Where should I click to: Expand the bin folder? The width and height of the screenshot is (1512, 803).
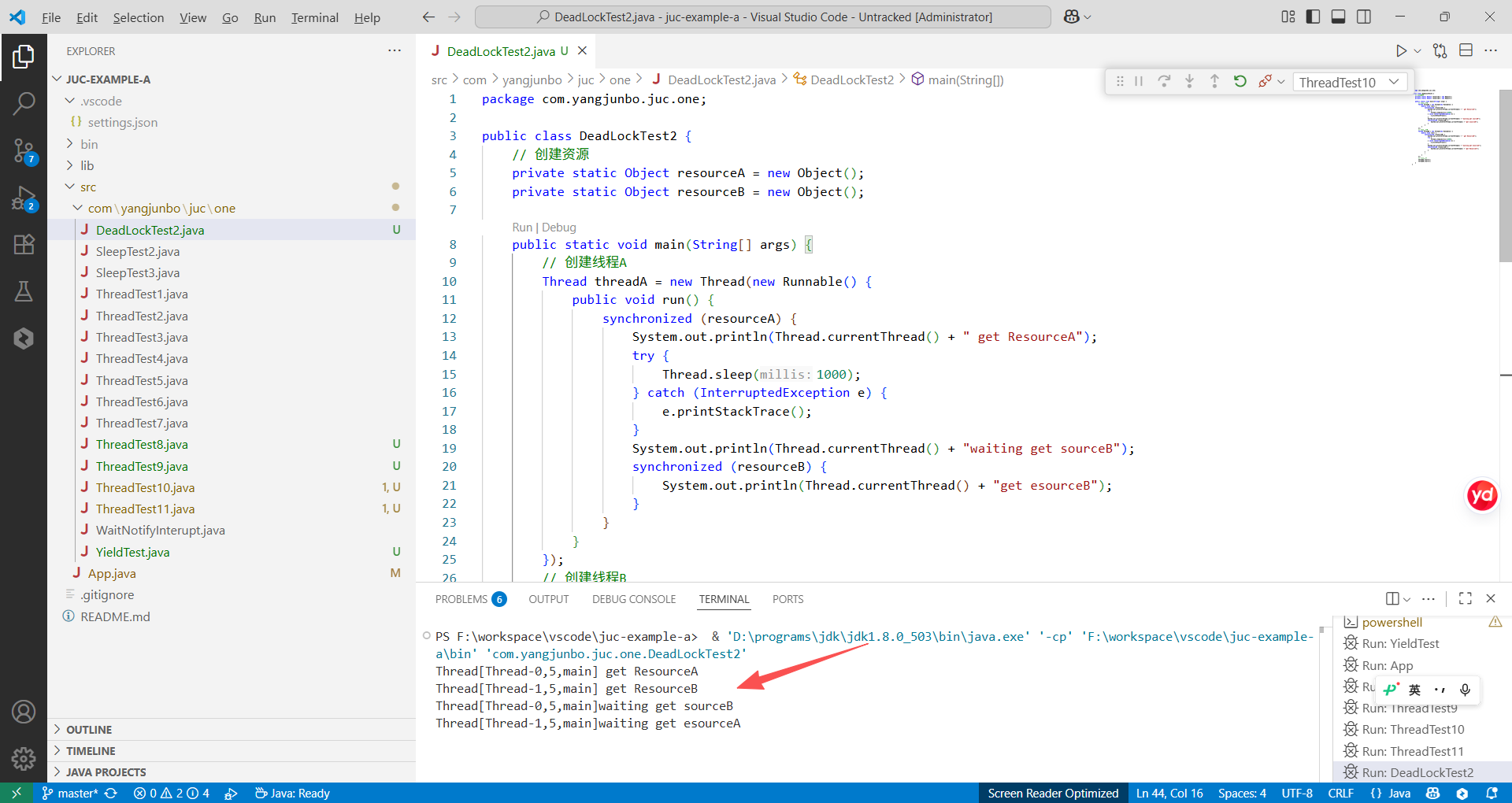tap(89, 144)
